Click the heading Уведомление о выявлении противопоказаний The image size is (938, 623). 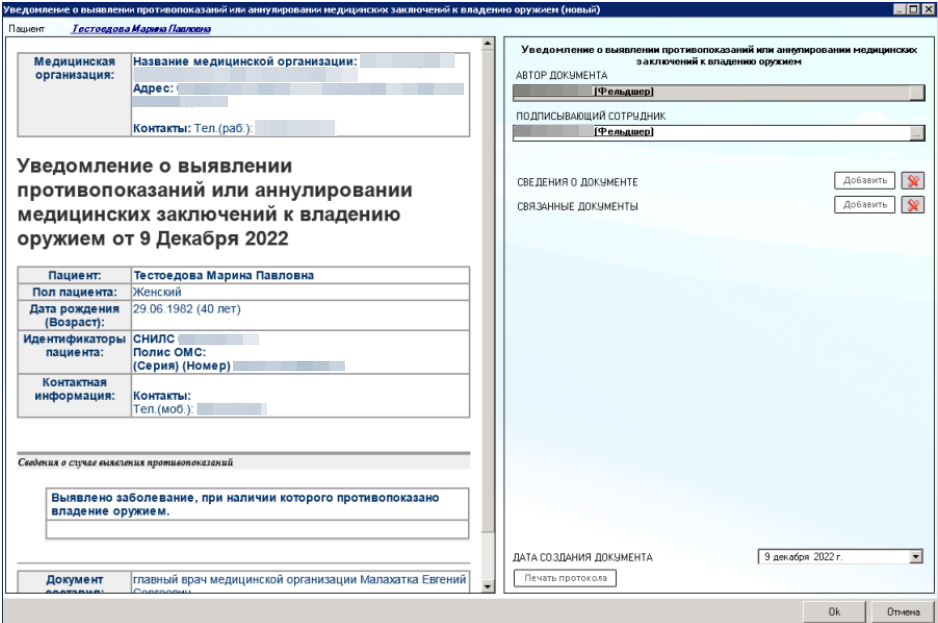tap(214, 202)
